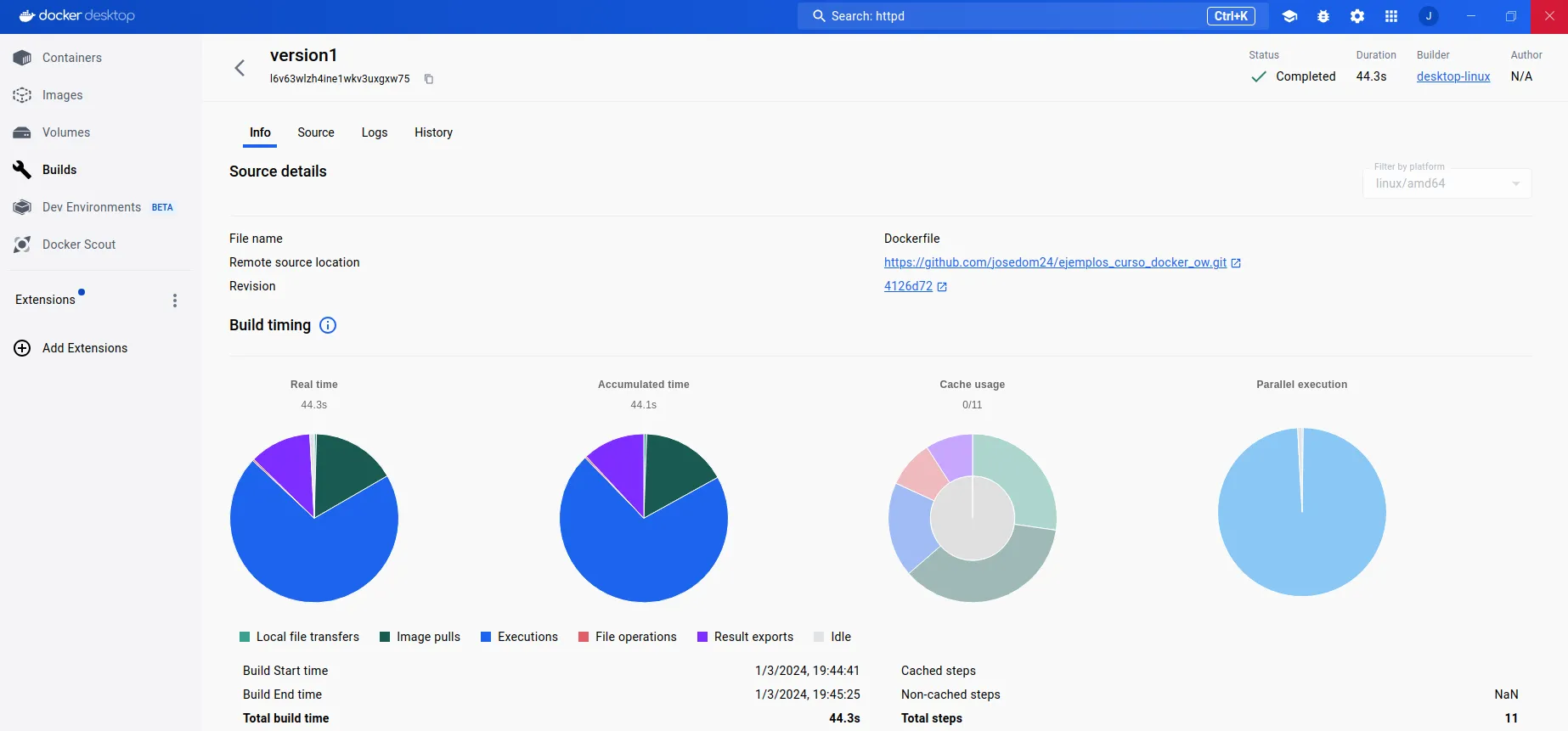Screen dimensions: 1568x731
Task: Open the GitHub remote source link
Action: tap(1055, 262)
